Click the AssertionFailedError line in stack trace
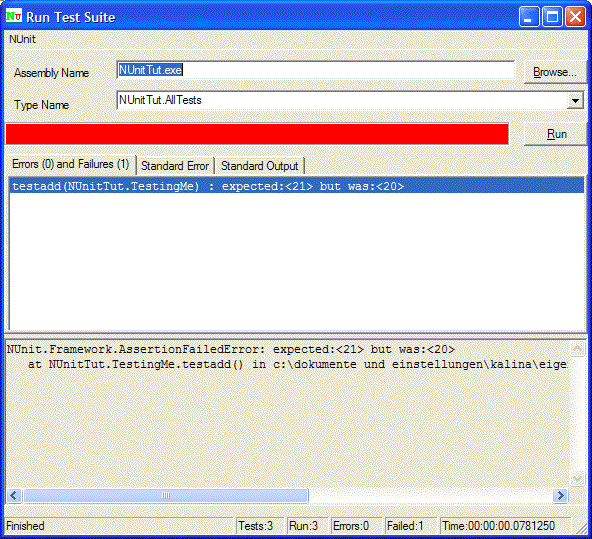This screenshot has height=539, width=592. click(x=231, y=349)
